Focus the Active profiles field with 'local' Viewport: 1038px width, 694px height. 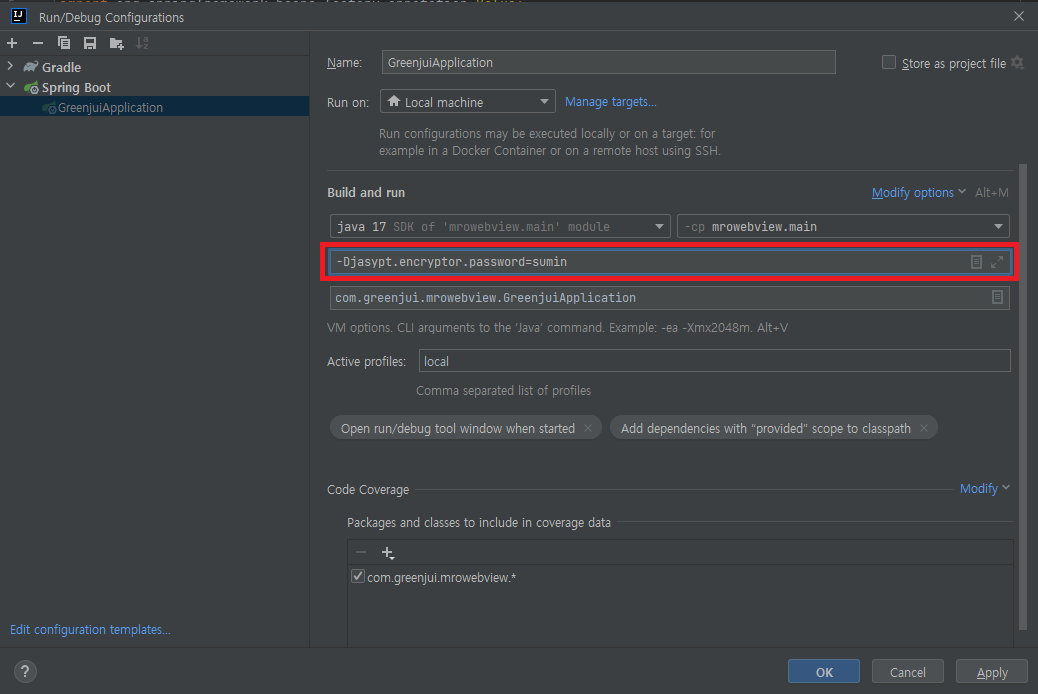pos(714,361)
